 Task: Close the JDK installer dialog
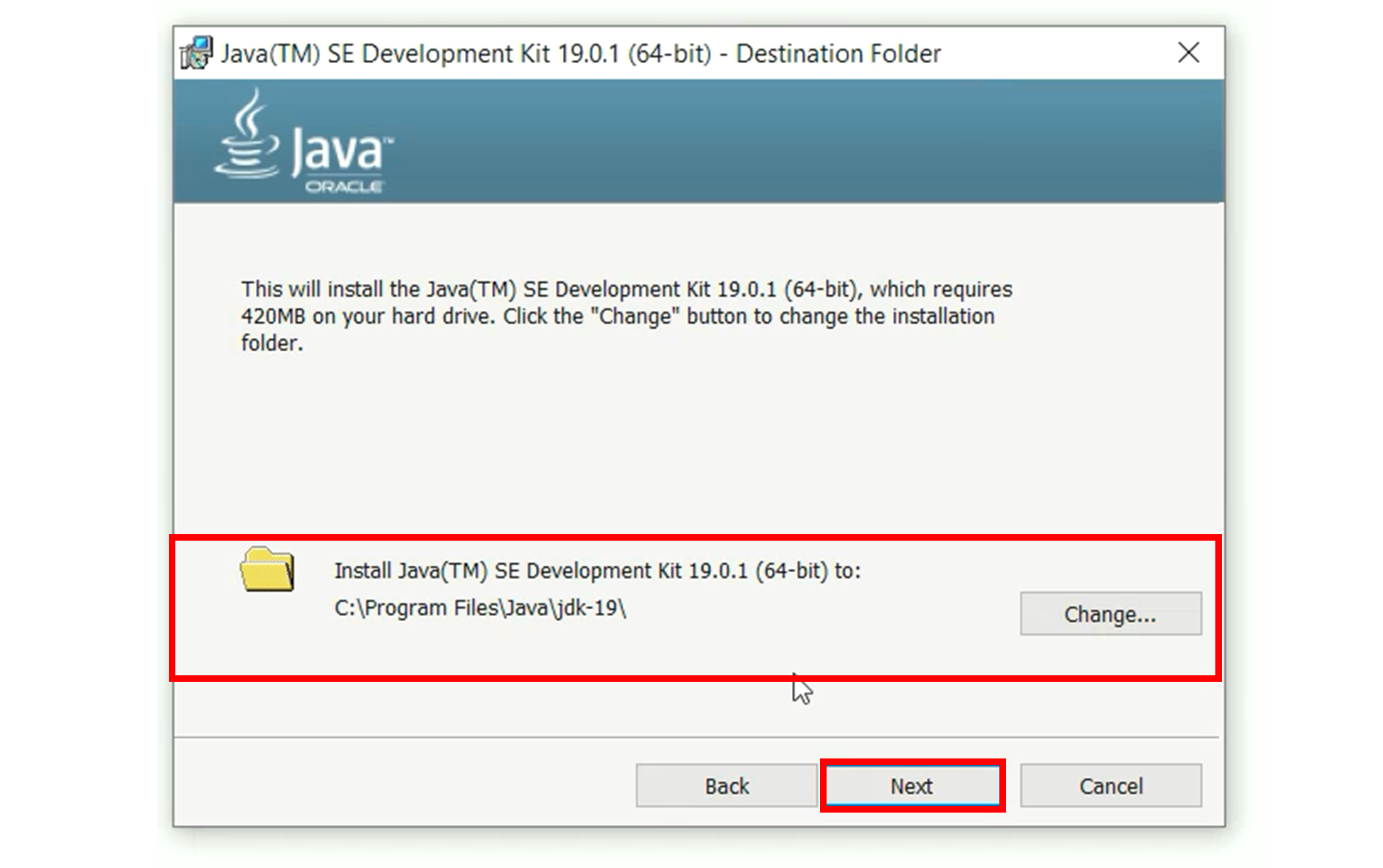[x=1188, y=53]
